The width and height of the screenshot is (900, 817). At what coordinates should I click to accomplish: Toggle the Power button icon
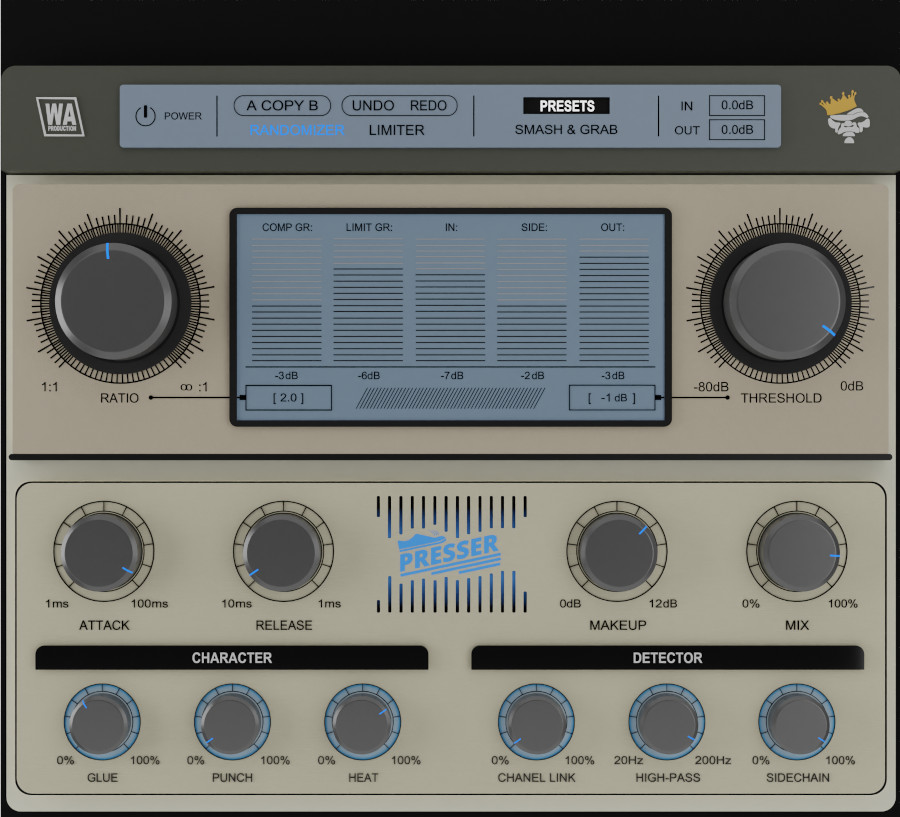click(x=145, y=116)
